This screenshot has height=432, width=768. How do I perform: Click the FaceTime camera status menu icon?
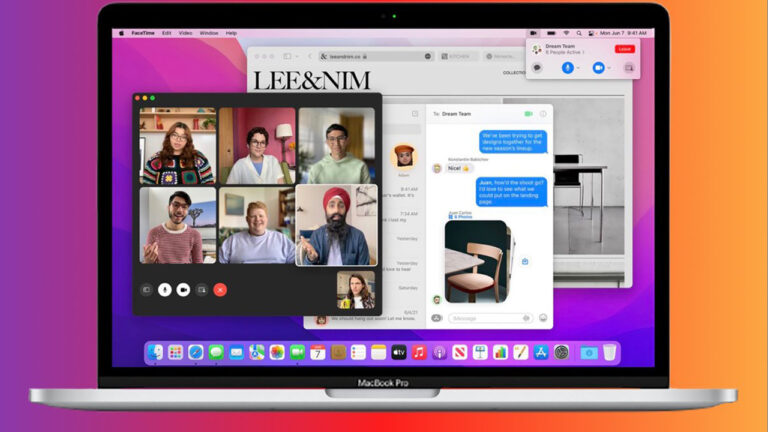(x=533, y=33)
